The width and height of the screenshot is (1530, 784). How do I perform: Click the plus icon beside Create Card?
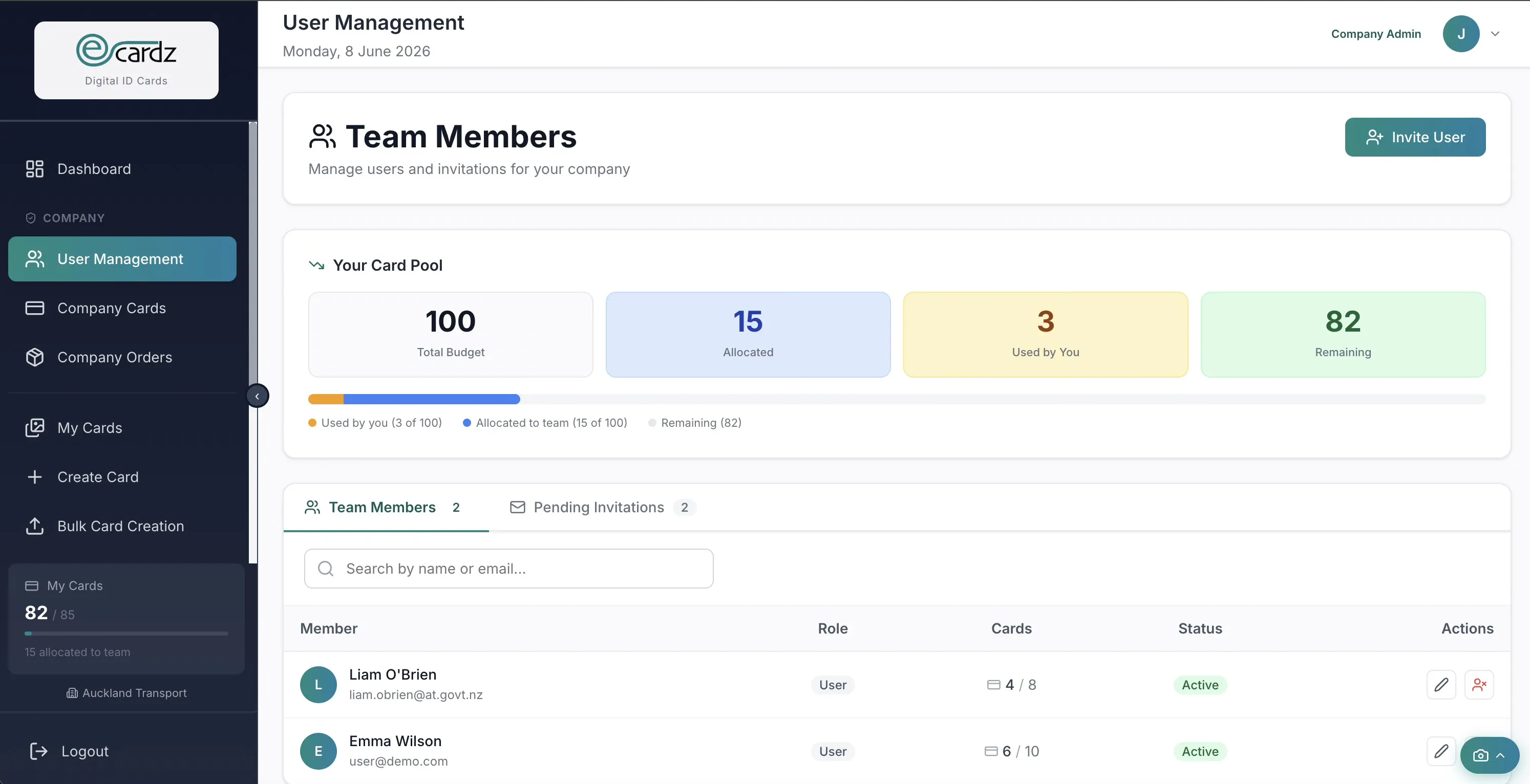point(34,477)
